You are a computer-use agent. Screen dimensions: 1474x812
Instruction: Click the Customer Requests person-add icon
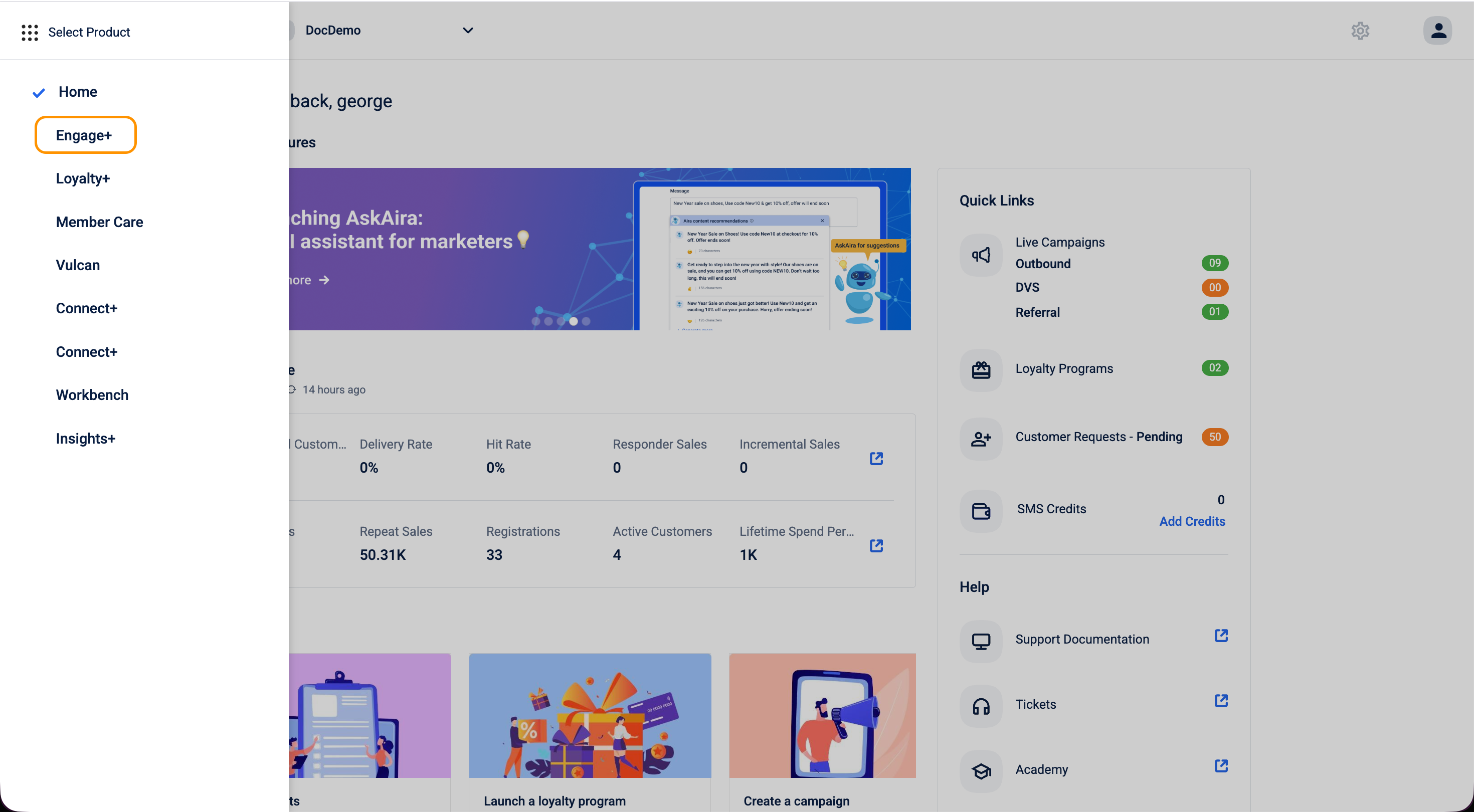tap(980, 439)
